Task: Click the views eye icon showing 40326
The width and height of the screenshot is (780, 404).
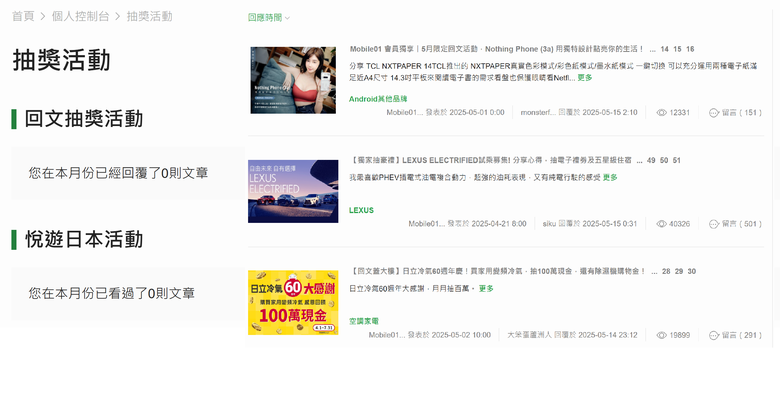Action: tap(662, 224)
